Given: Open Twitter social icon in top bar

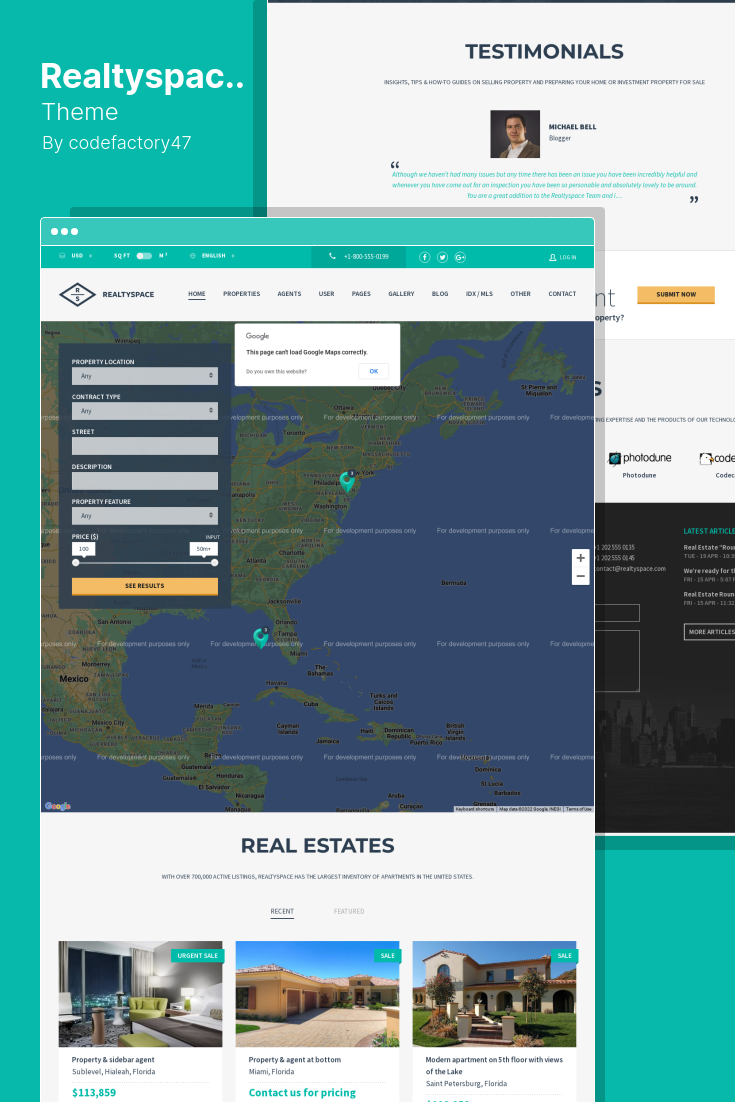Looking at the screenshot, I should tap(442, 257).
